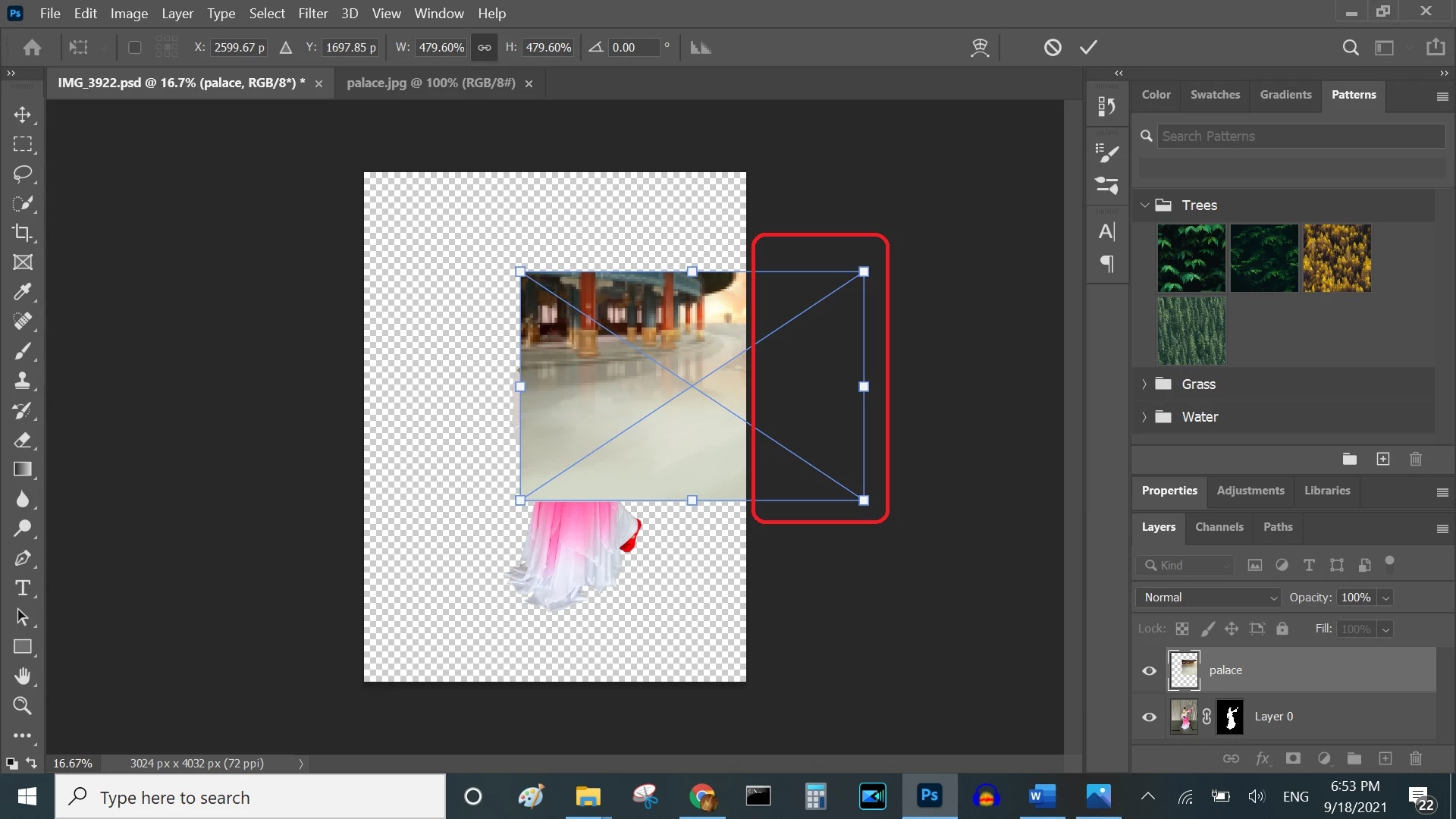Hide the palace layer
The height and width of the screenshot is (819, 1456).
1149,670
